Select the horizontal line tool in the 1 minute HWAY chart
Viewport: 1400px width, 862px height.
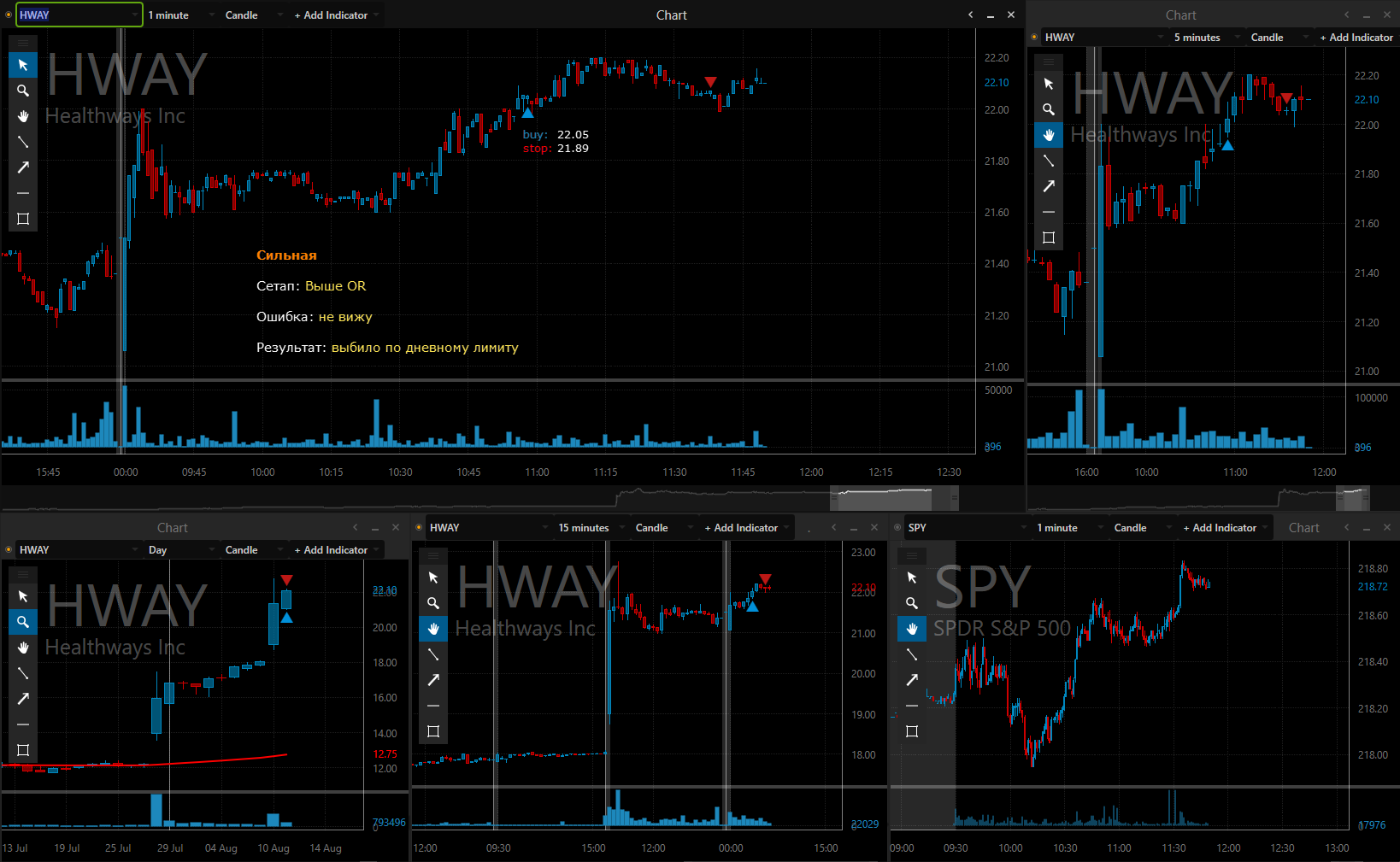pyautogui.click(x=23, y=193)
